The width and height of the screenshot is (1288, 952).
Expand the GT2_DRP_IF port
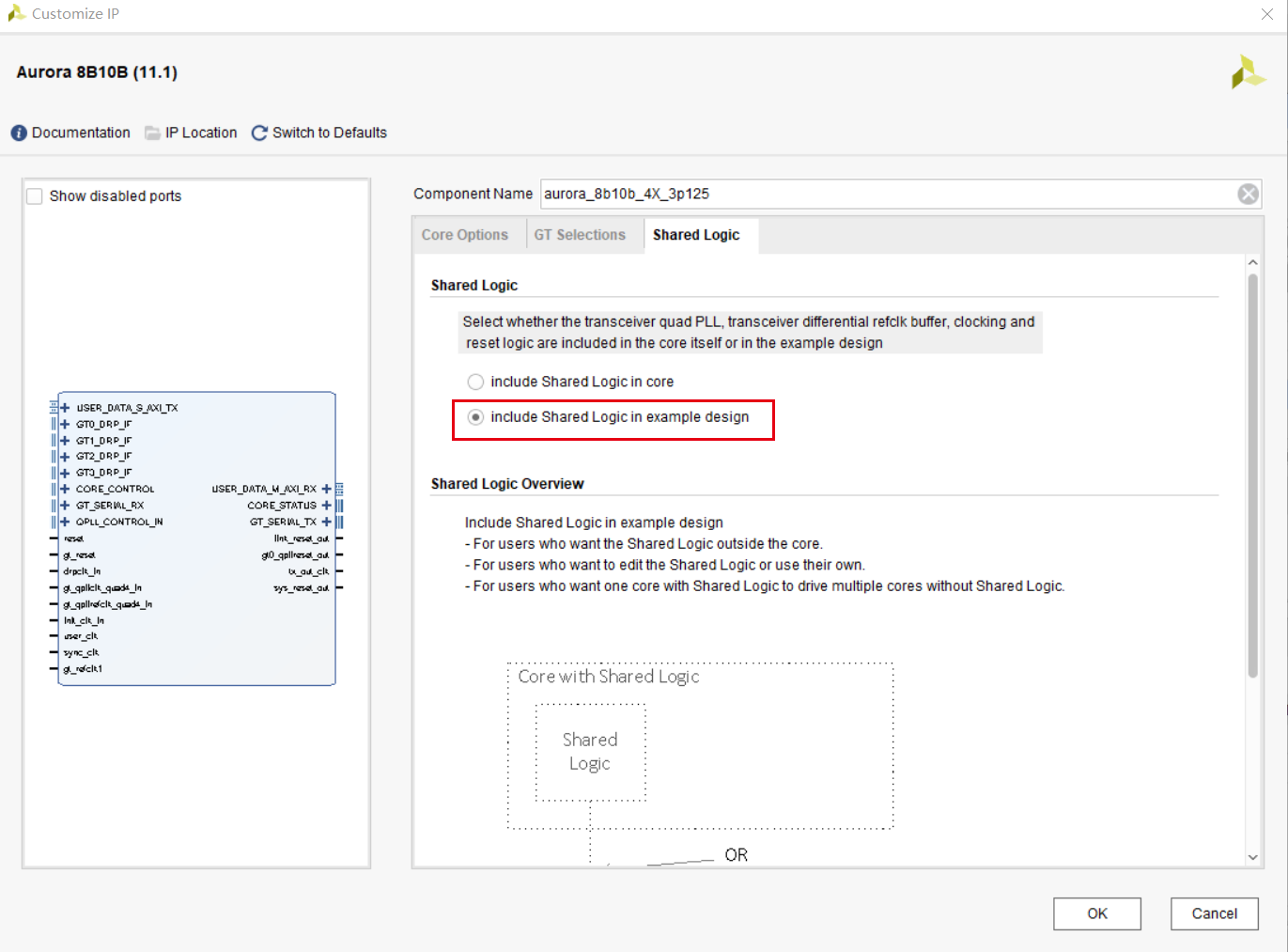[65, 456]
